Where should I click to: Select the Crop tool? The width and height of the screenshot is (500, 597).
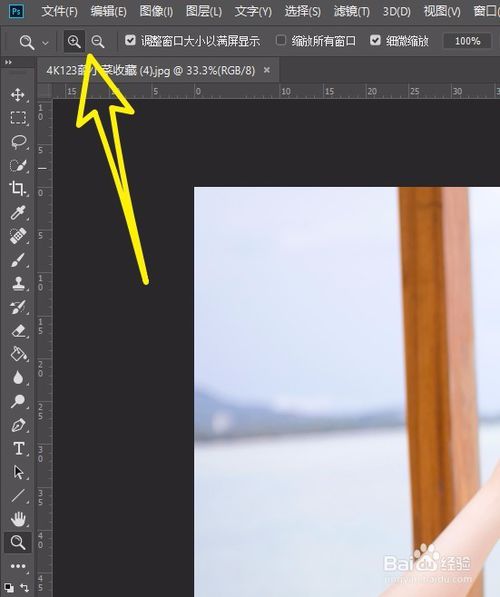click(x=18, y=188)
